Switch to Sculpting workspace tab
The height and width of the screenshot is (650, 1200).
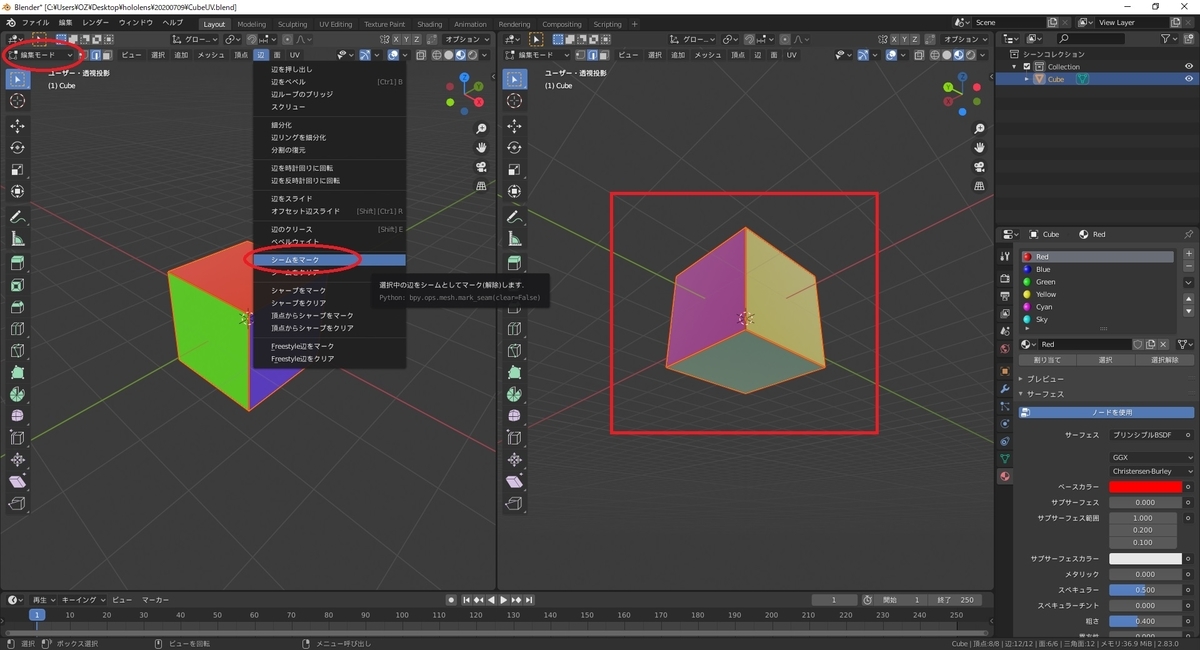pos(293,24)
